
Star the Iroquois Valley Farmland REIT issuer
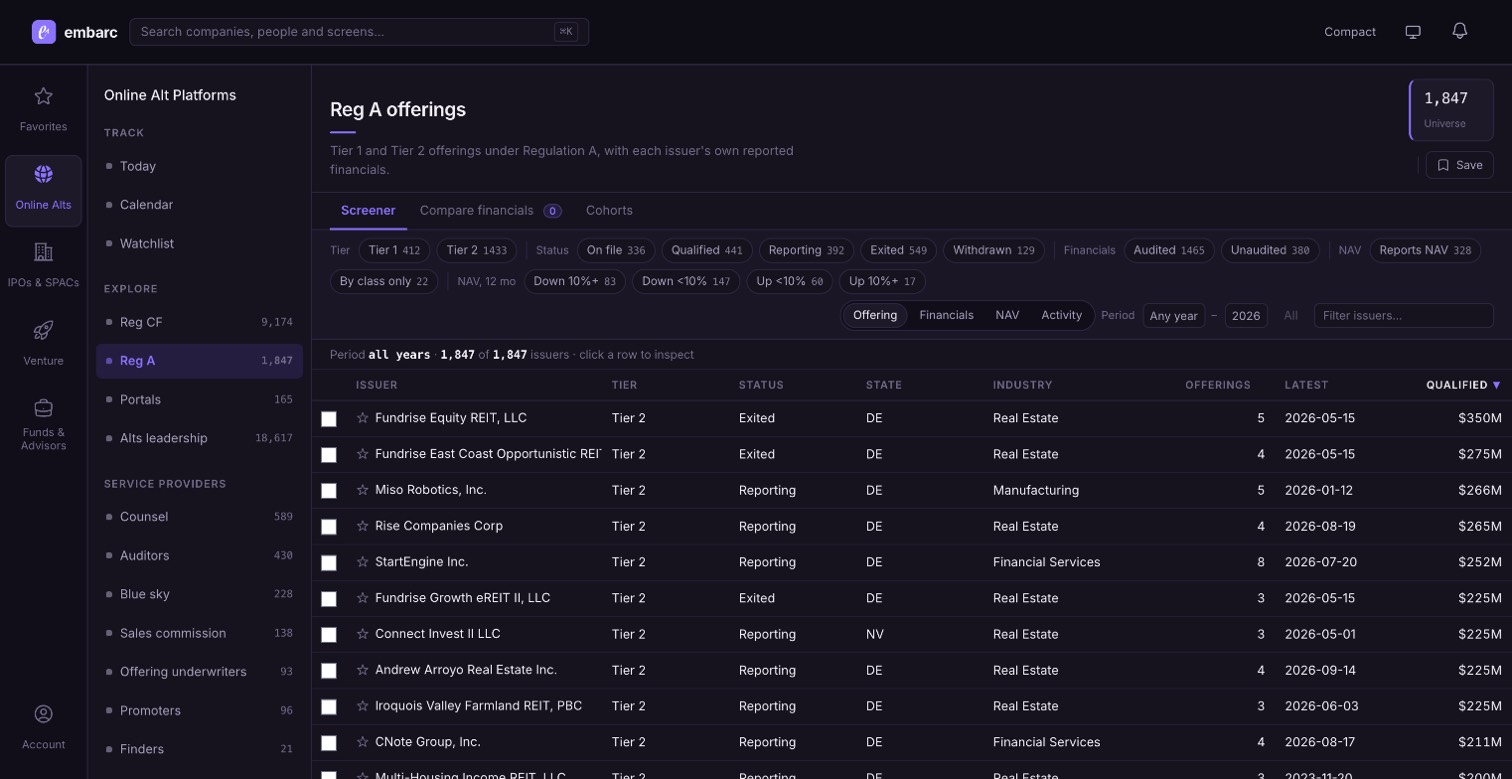click(x=363, y=706)
